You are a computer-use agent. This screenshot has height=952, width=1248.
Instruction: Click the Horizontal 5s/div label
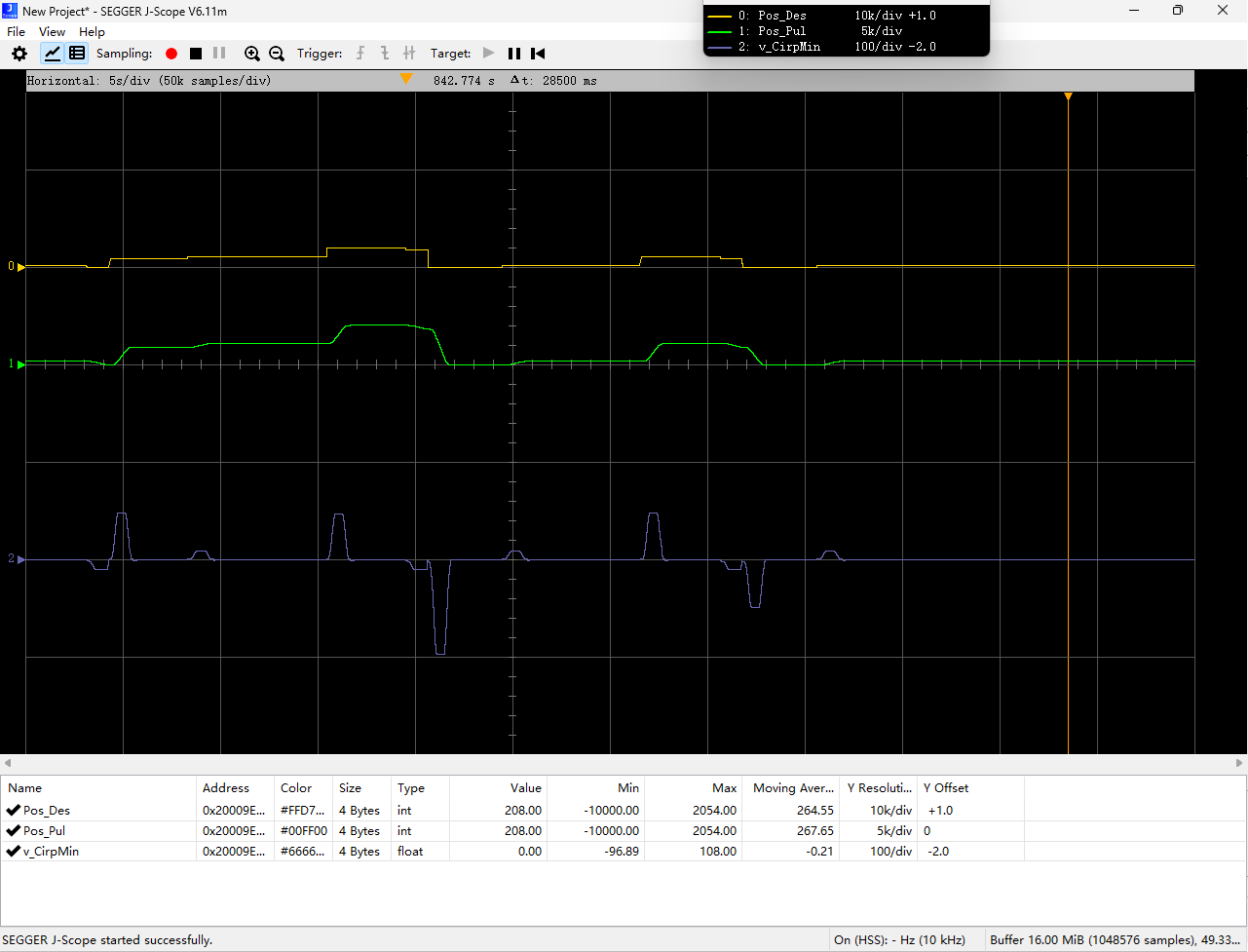click(x=149, y=81)
